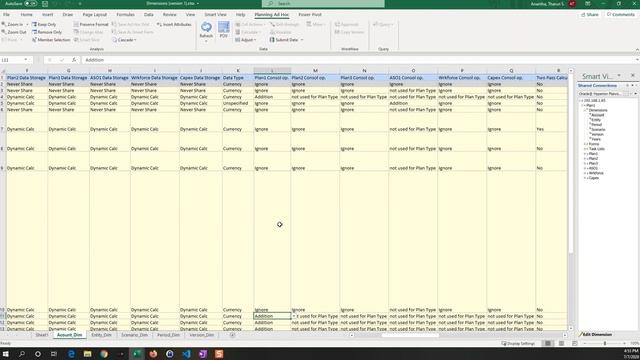The image size is (640, 360).
Task: Expand the Task Lists tree node
Action: click(586, 149)
